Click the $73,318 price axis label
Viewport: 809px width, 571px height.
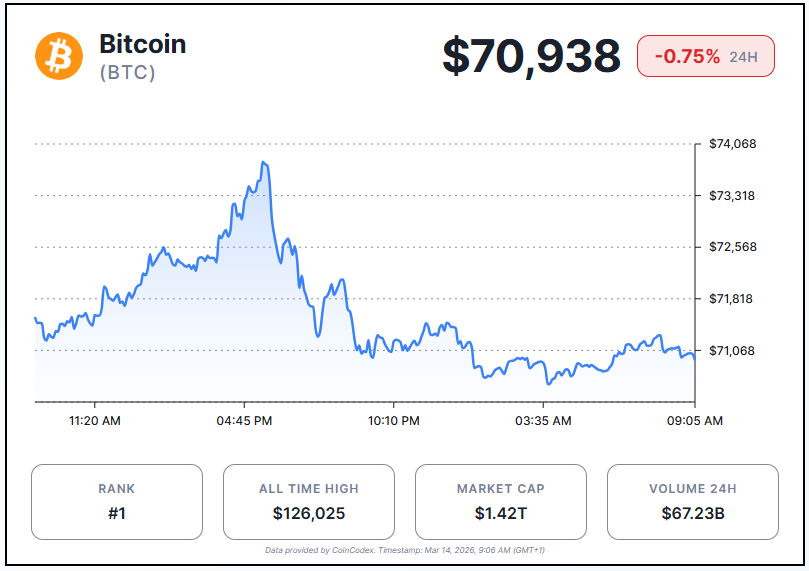(x=733, y=195)
